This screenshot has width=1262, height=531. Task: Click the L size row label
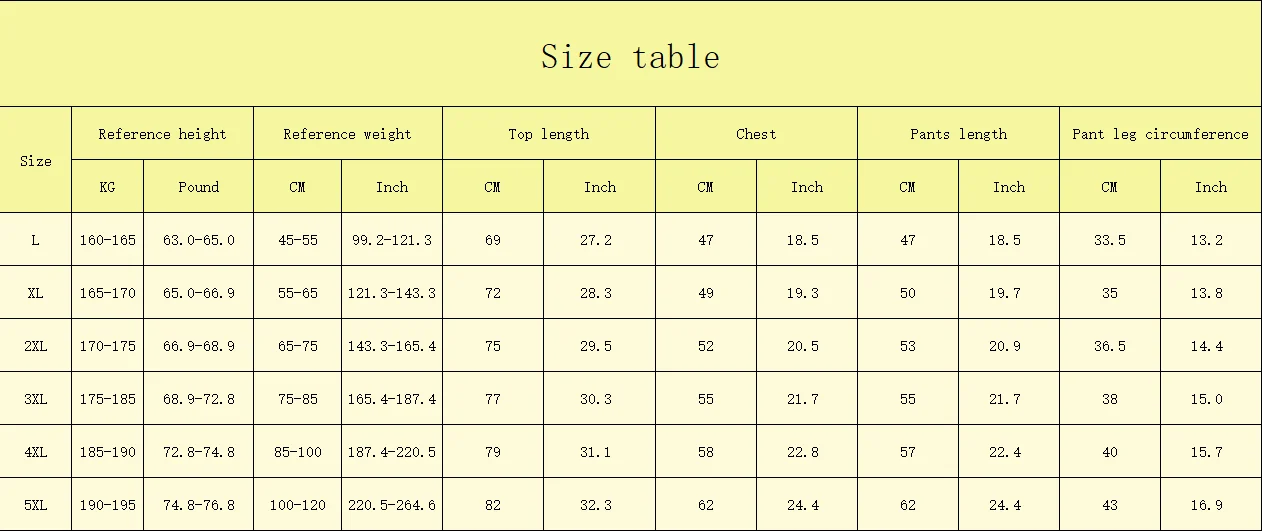tap(36, 240)
